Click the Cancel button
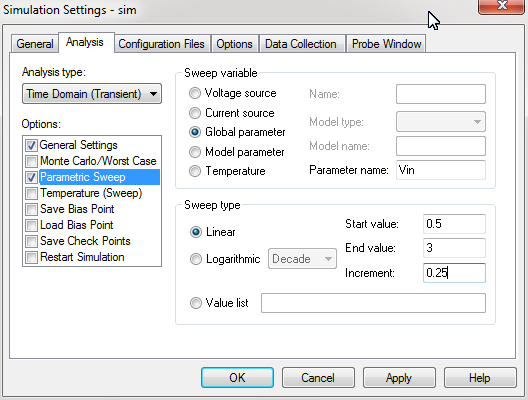The image size is (528, 400). [x=318, y=377]
